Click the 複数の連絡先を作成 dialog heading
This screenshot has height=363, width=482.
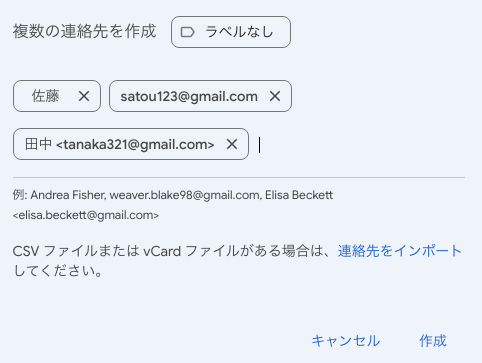(x=84, y=31)
